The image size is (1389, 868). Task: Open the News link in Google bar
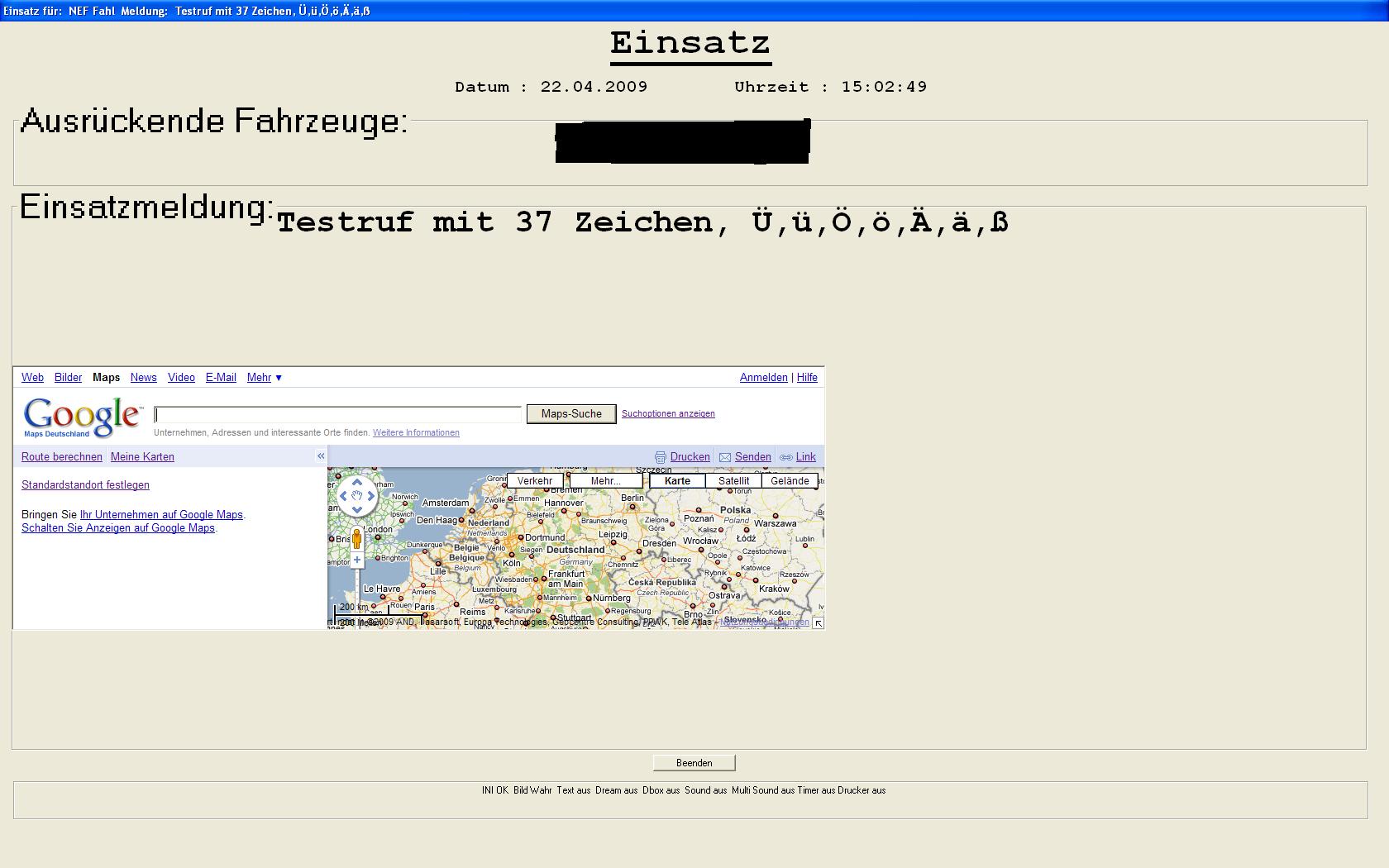pyautogui.click(x=143, y=378)
